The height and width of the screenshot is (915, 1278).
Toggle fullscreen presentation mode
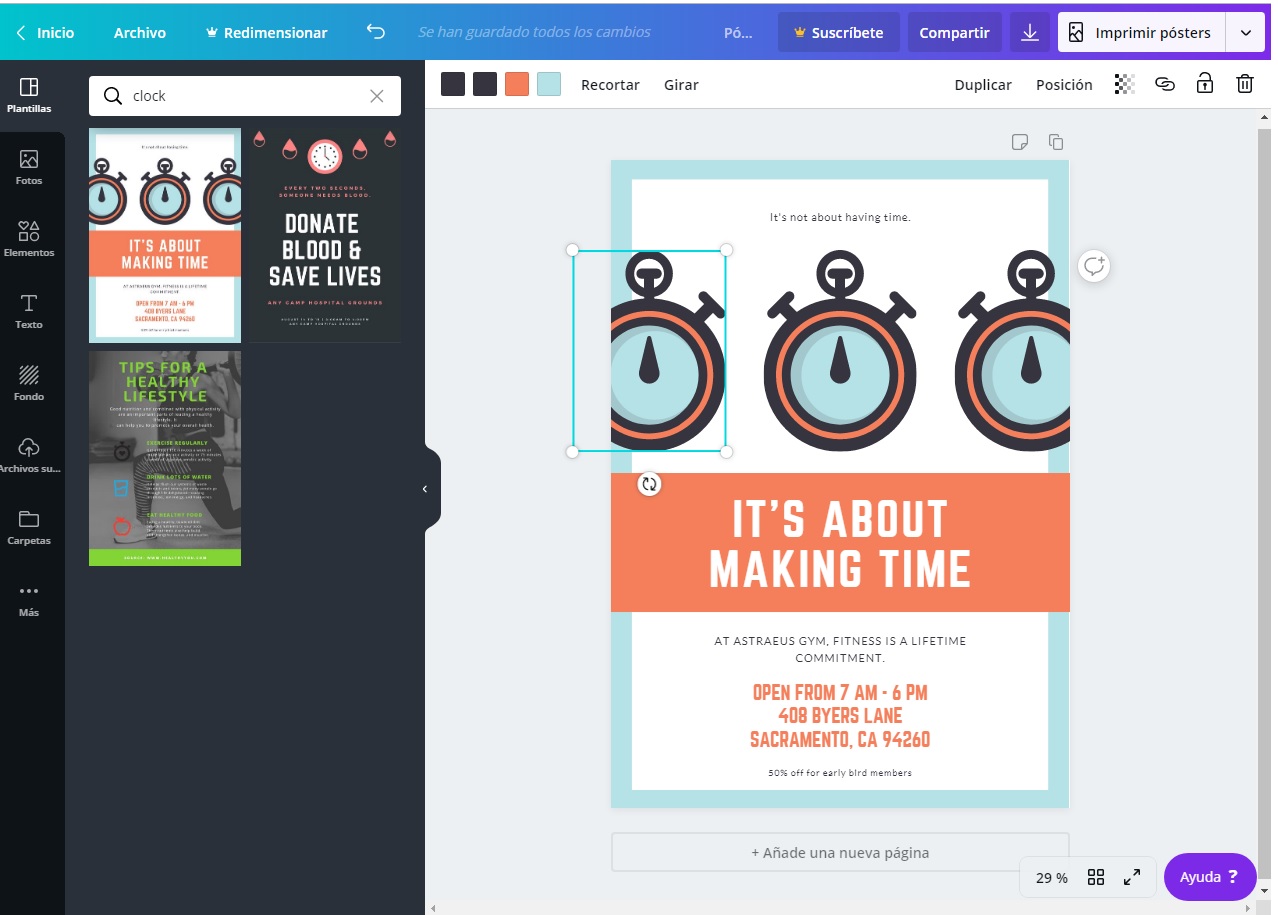[1132, 877]
